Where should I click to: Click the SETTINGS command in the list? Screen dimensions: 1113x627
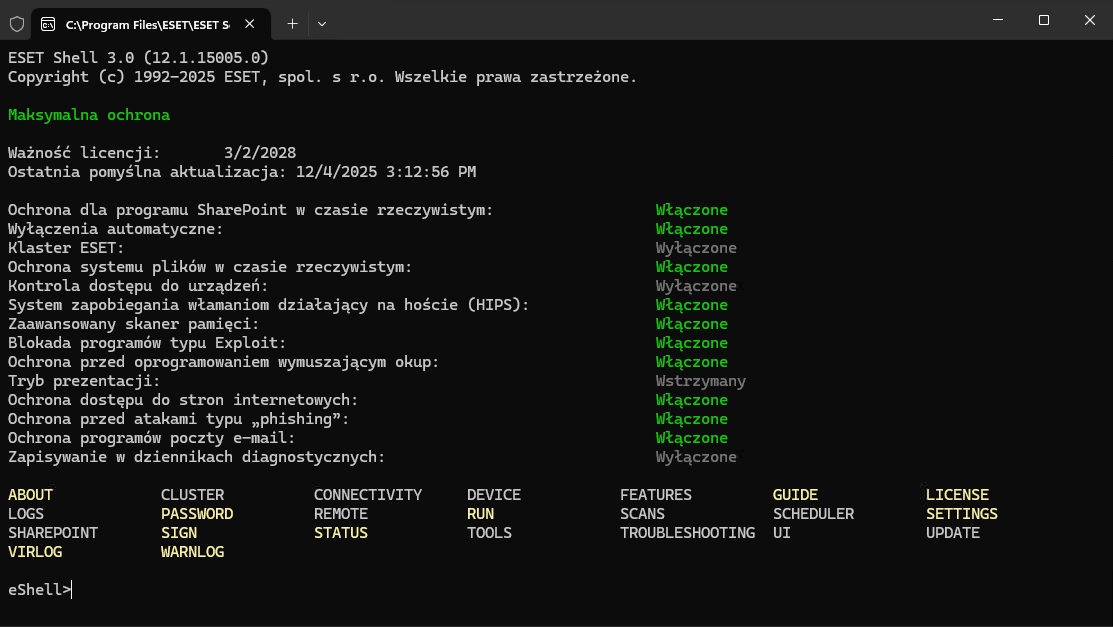coord(961,514)
